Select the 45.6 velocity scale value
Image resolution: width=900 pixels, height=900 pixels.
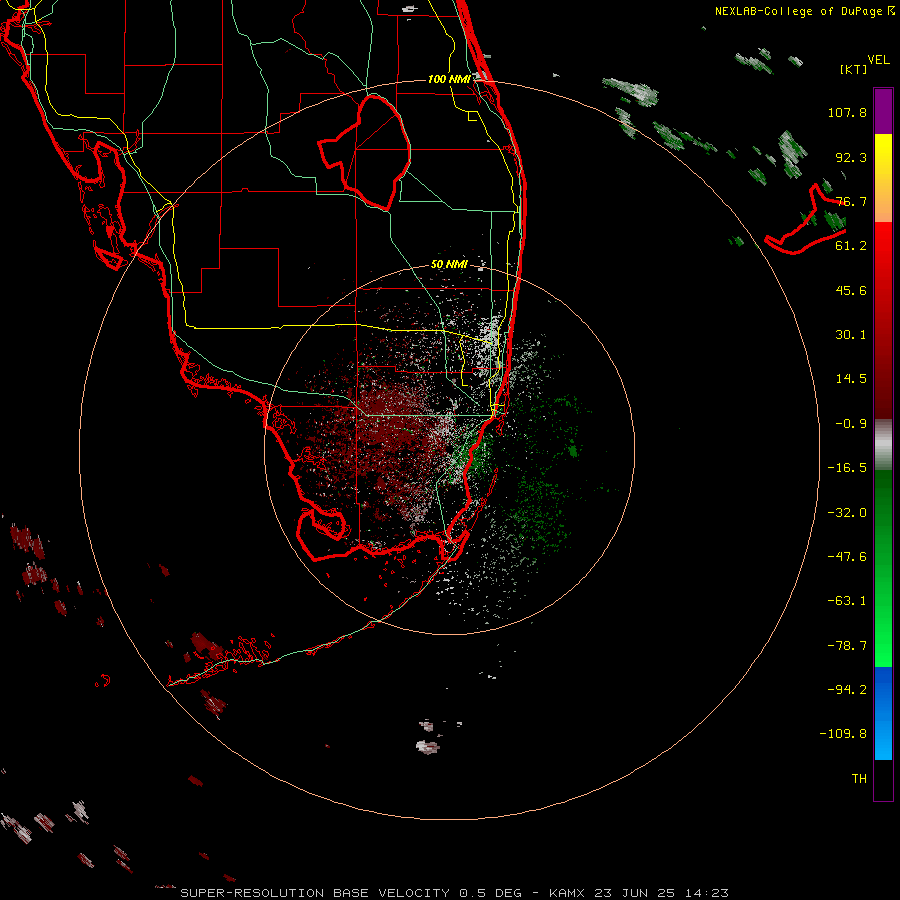(851, 290)
